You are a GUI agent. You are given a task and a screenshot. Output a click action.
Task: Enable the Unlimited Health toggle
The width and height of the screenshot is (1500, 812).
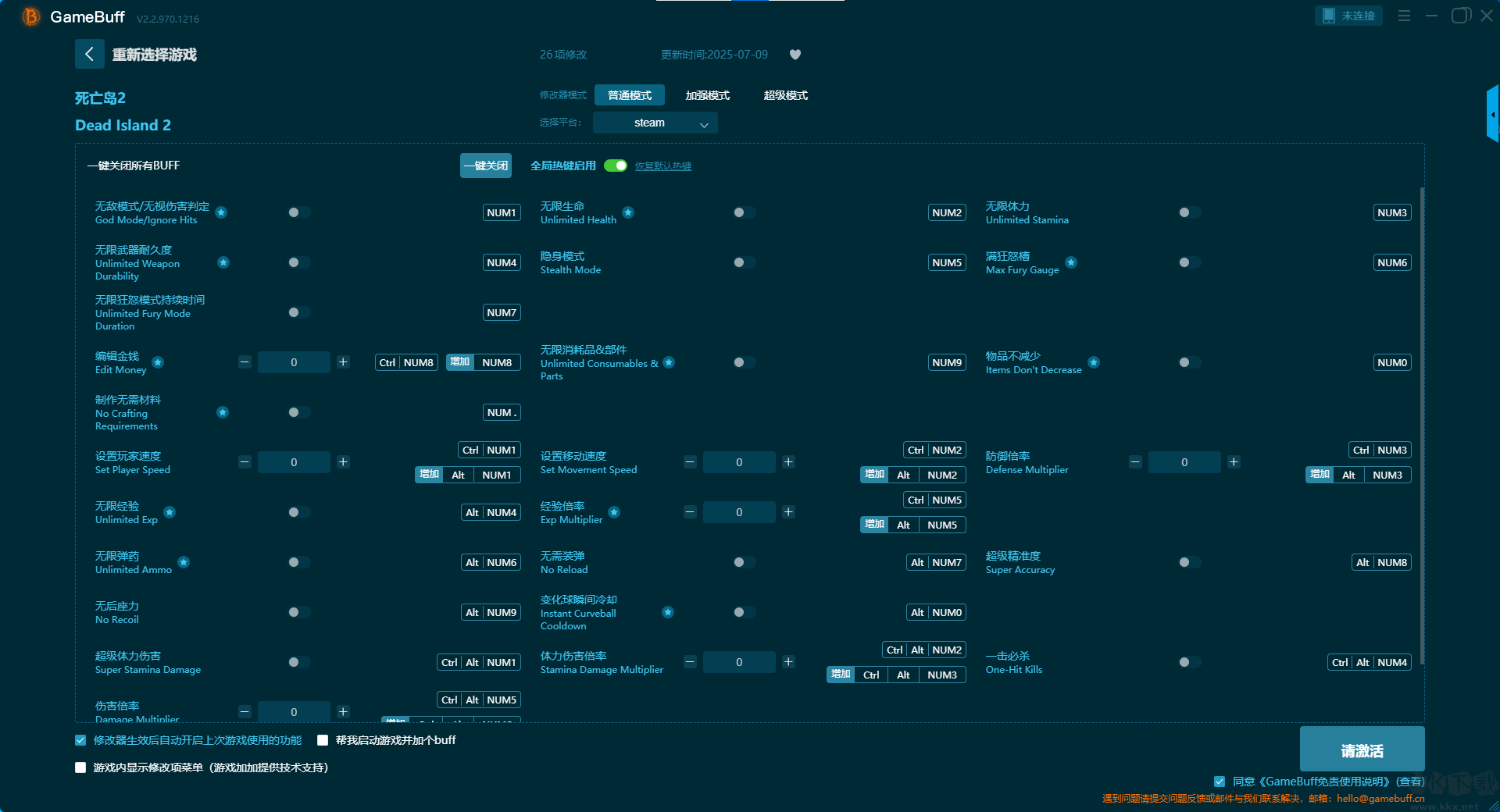tap(744, 212)
